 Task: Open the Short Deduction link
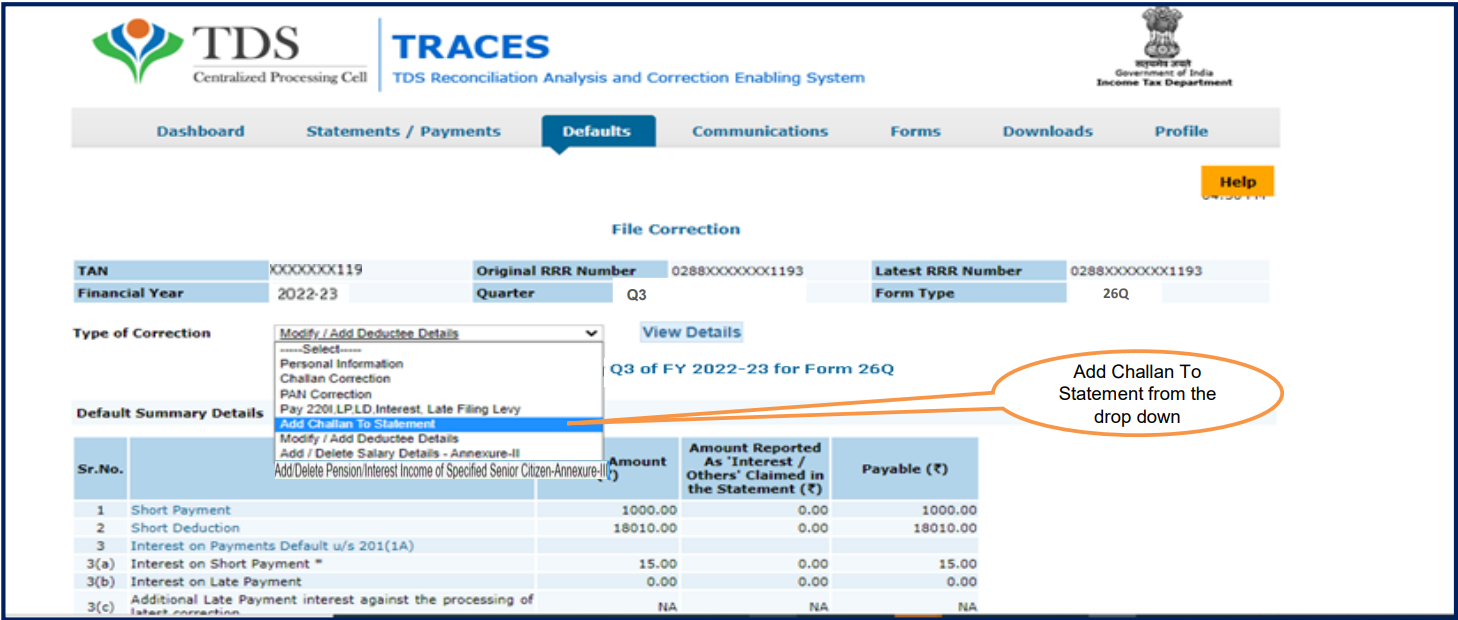185,528
